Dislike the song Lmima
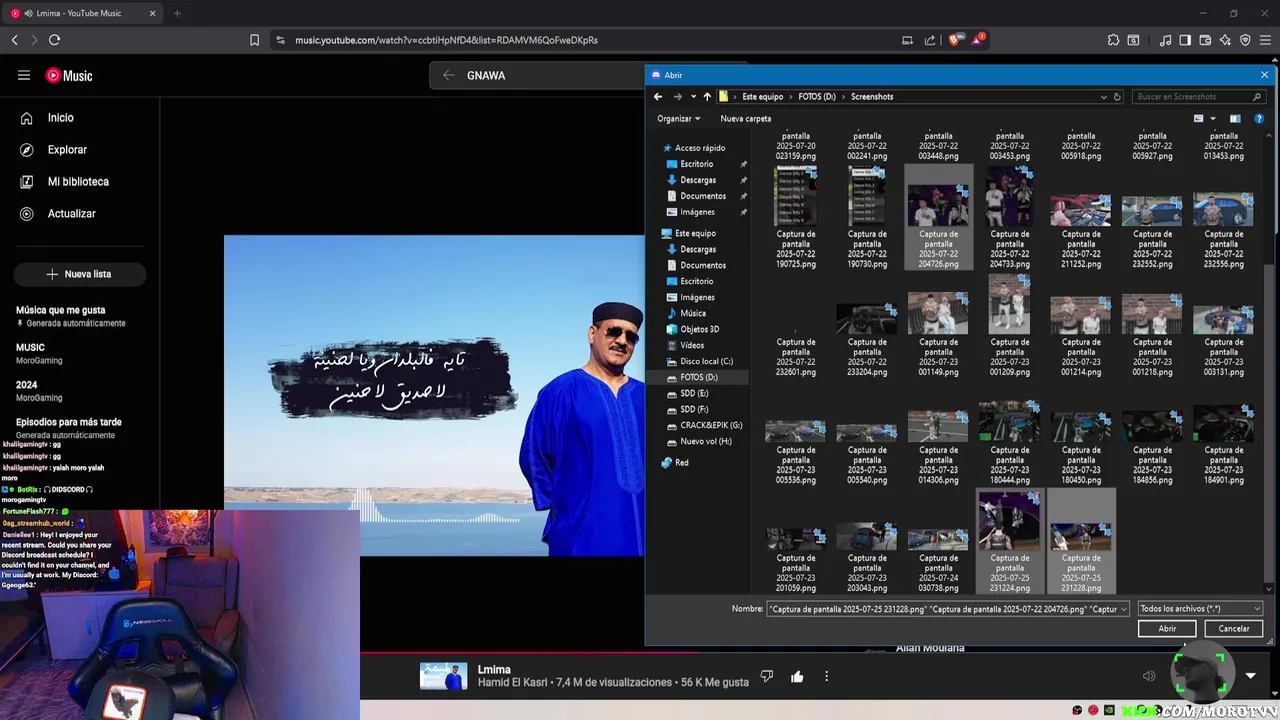The image size is (1280, 720). tap(767, 677)
